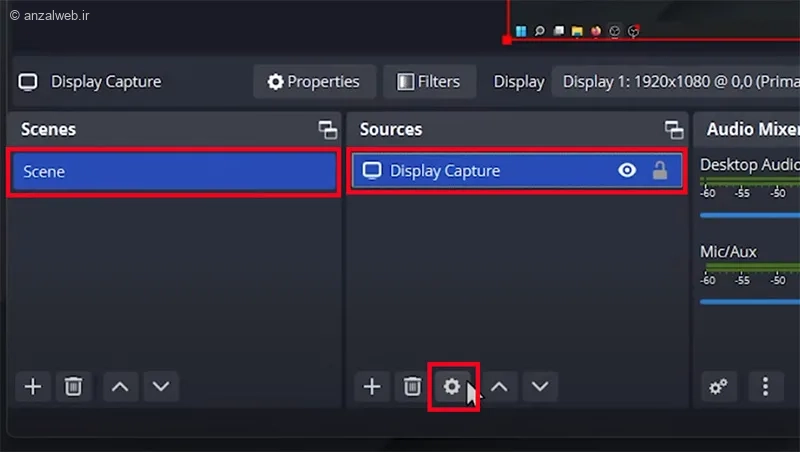Move the scene down in Scenes list
This screenshot has width=800, height=452.
161,387
